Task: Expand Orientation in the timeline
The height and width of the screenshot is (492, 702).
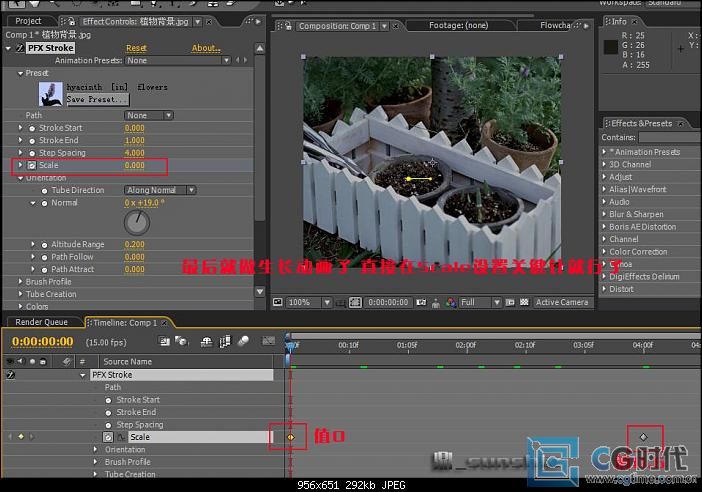Action: (x=95, y=449)
